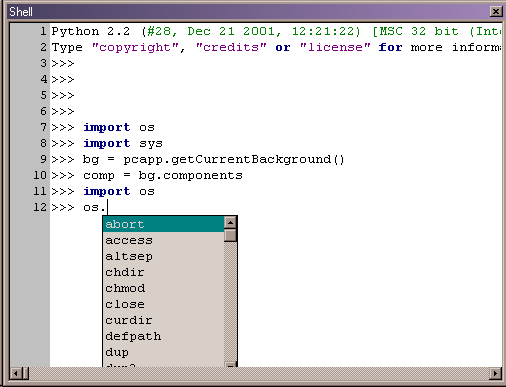Pick 'altsep' in the autocomplete list
The height and width of the screenshot is (387, 506).
pyautogui.click(x=164, y=256)
